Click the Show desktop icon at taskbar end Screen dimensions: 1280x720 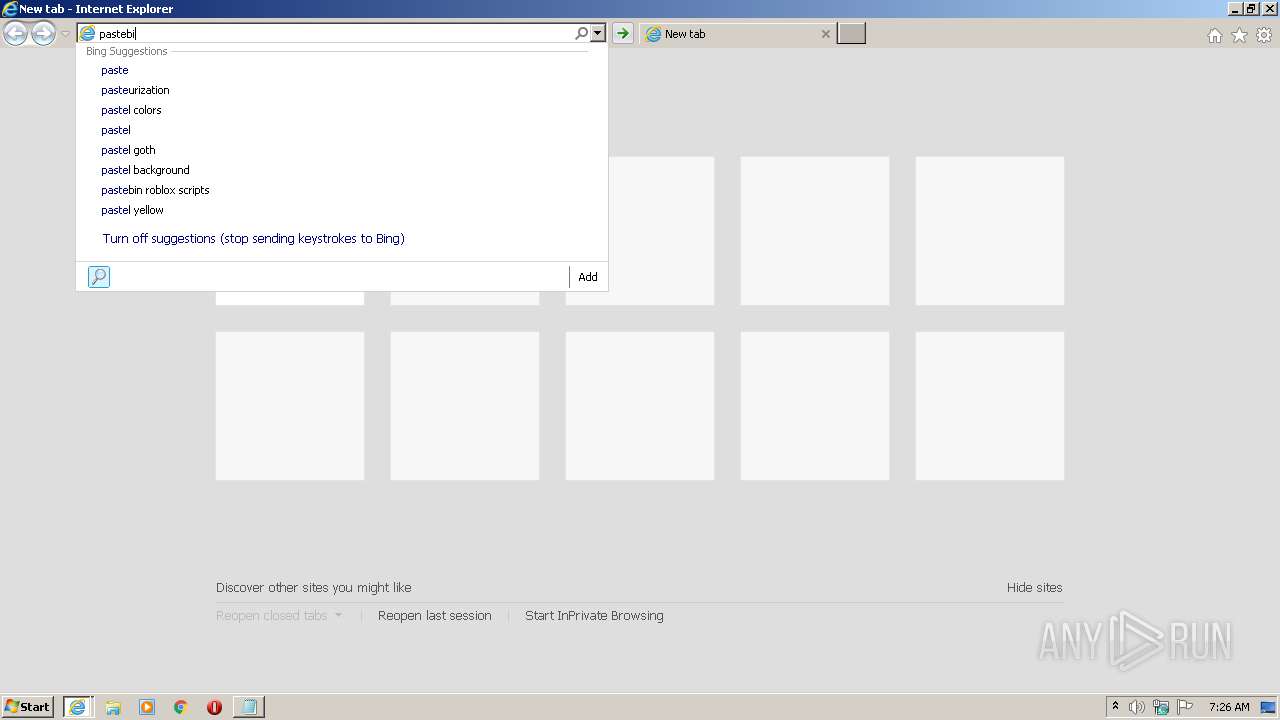[1268, 707]
